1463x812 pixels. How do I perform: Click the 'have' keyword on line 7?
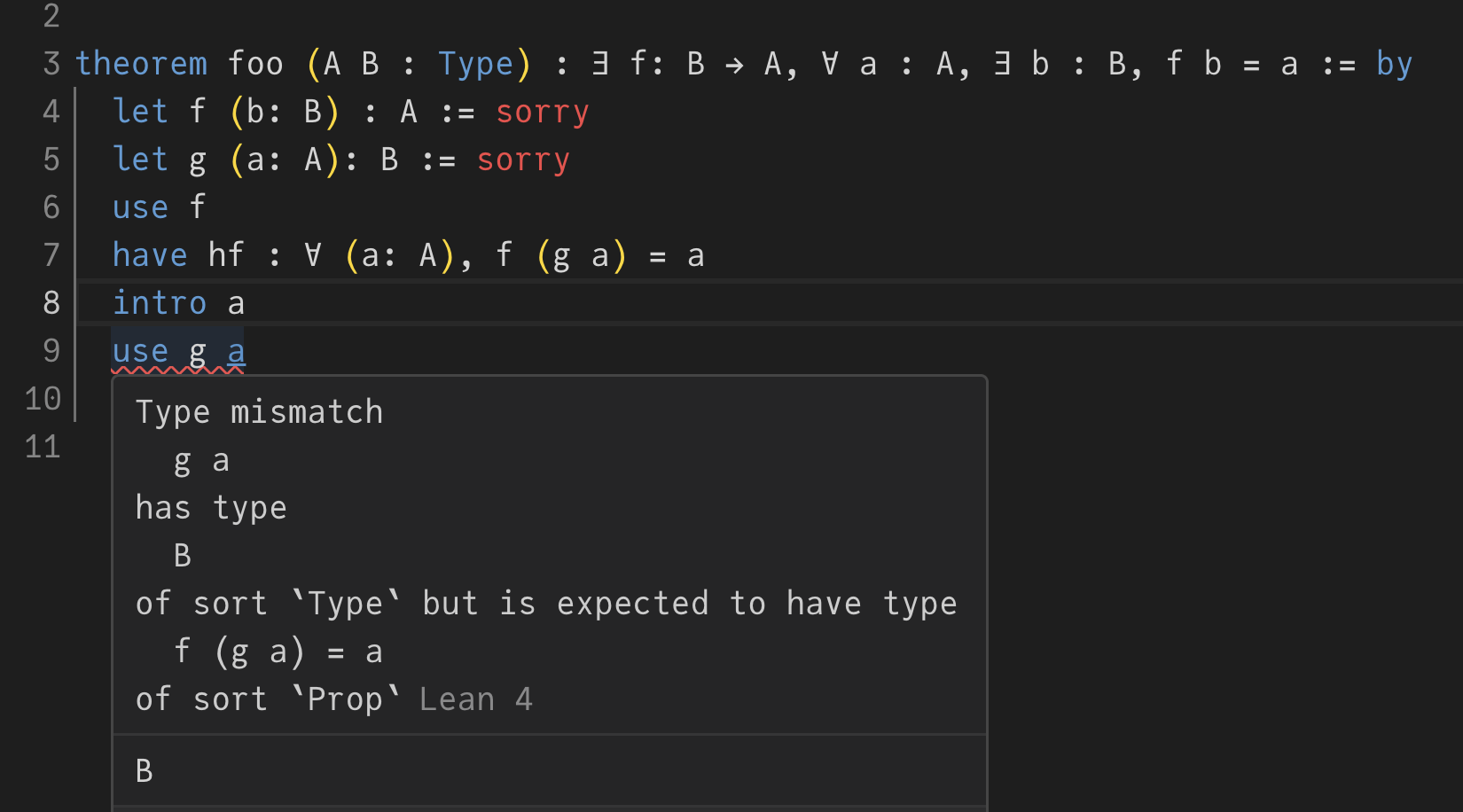pos(150,255)
